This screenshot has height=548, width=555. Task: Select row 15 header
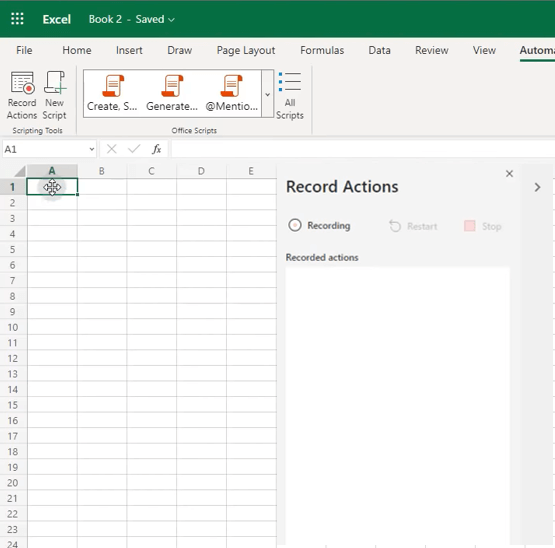tap(13, 405)
